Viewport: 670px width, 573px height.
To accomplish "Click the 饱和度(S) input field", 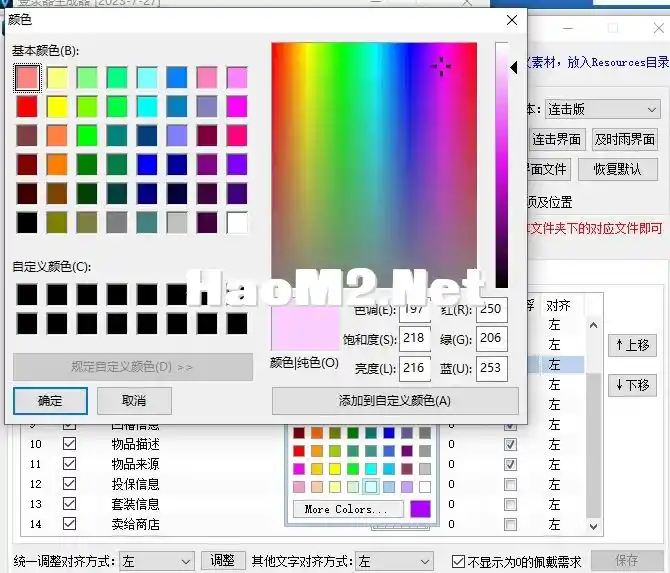I will pos(414,338).
